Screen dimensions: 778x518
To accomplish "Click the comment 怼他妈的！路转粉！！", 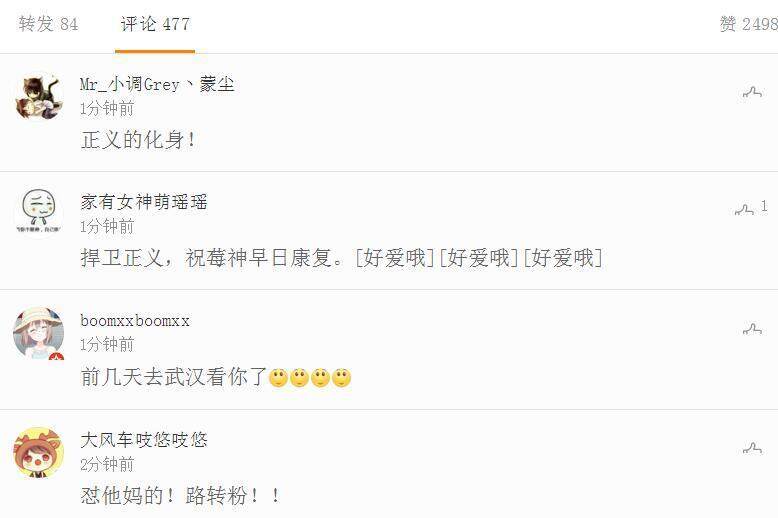I will [181, 495].
